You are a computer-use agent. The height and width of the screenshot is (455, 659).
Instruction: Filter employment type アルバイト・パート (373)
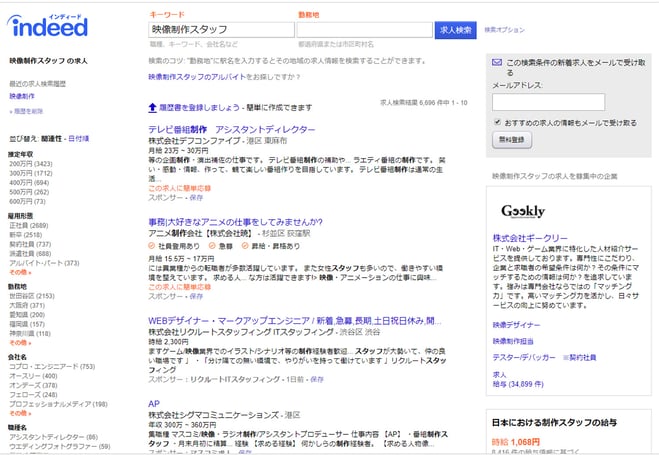click(44, 263)
